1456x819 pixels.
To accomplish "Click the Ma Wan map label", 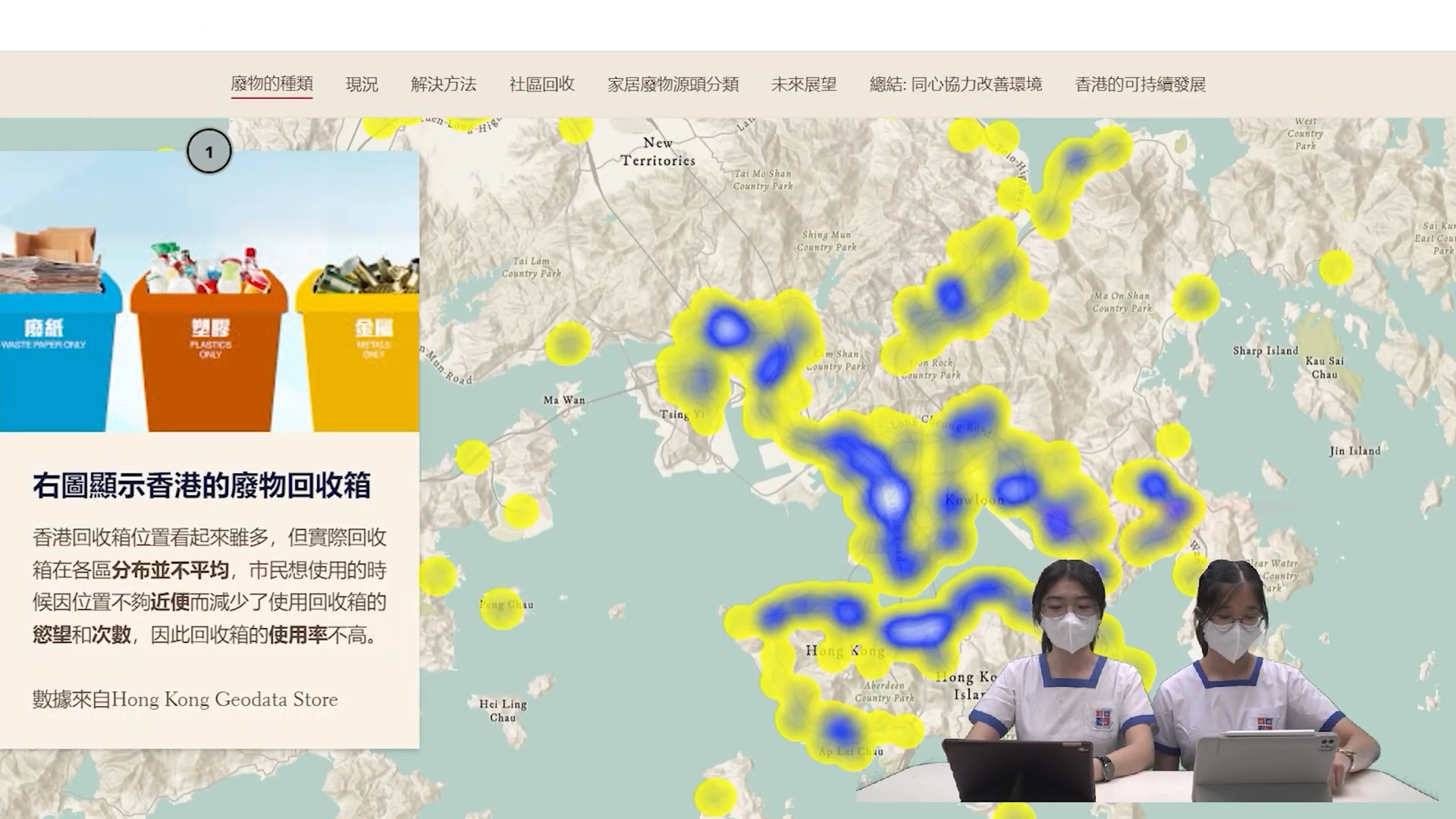I will [564, 400].
